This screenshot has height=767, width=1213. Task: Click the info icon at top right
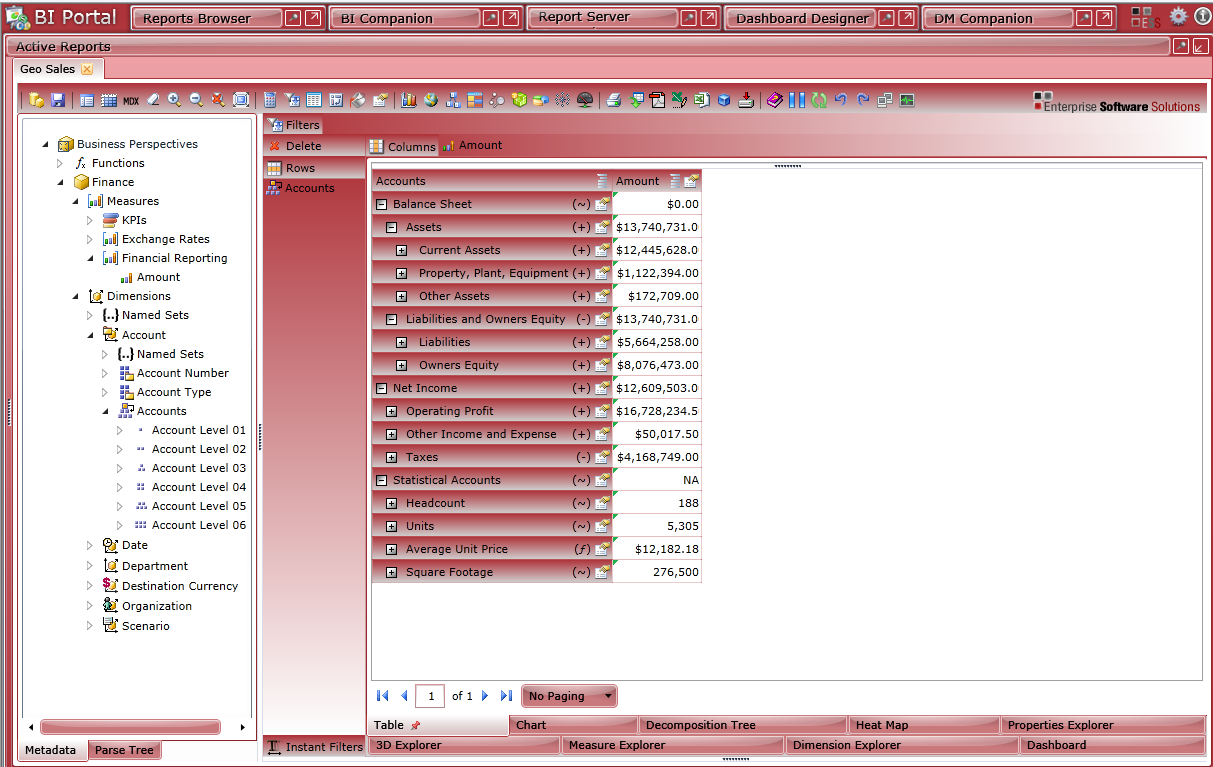[1203, 16]
